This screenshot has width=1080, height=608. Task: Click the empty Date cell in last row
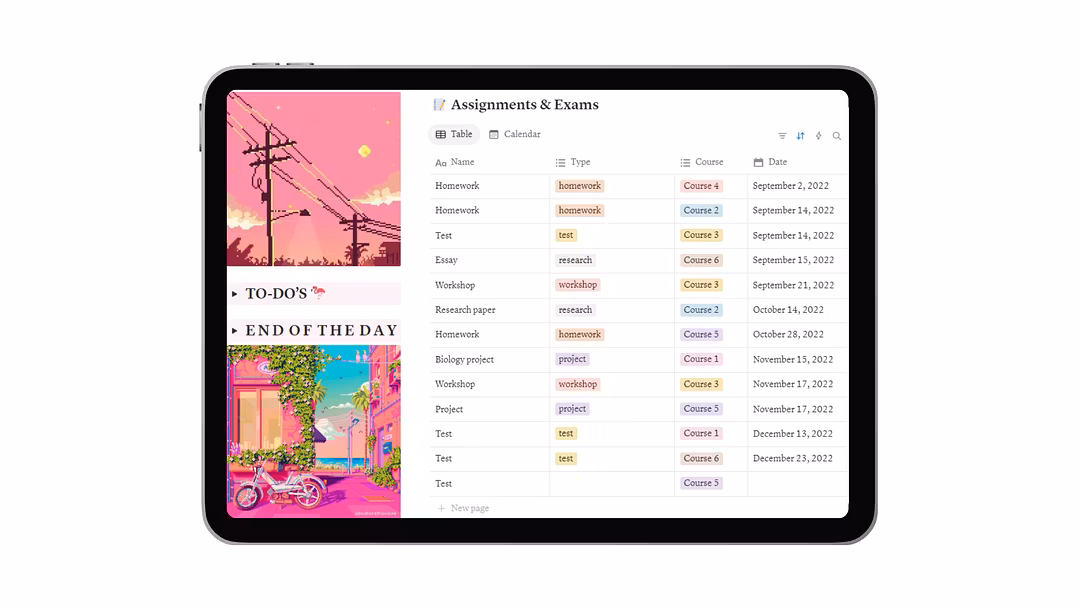797,484
